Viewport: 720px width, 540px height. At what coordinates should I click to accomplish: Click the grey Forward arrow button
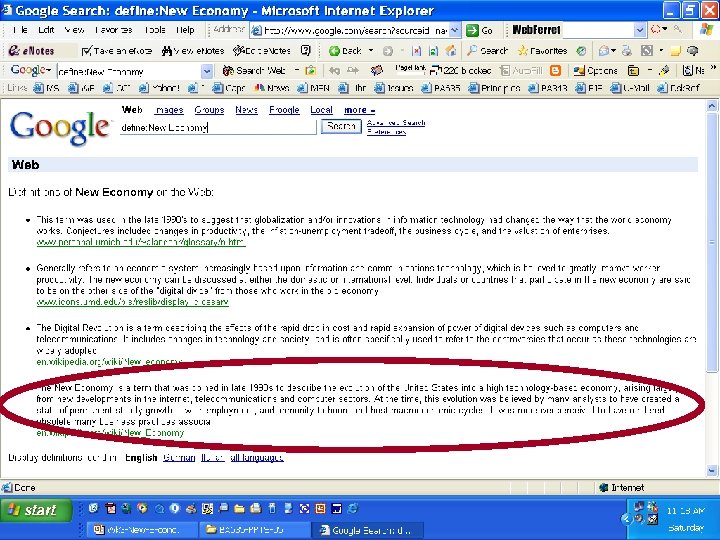coord(388,51)
